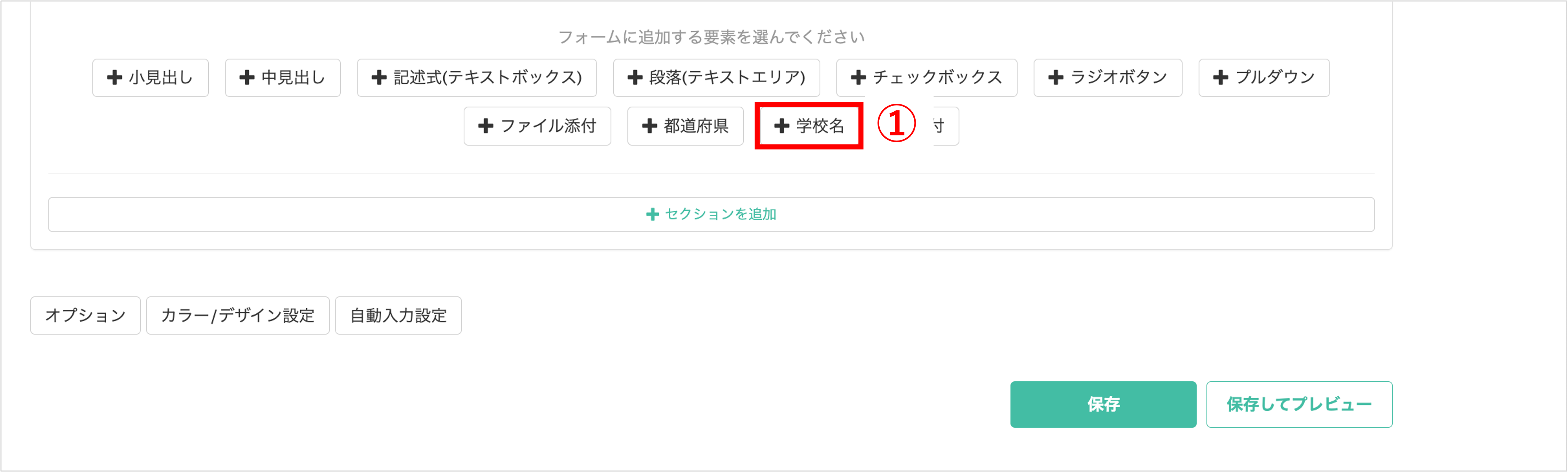The height and width of the screenshot is (472, 1568).
Task: Click the green plus icon for セクションを追加
Action: (652, 214)
